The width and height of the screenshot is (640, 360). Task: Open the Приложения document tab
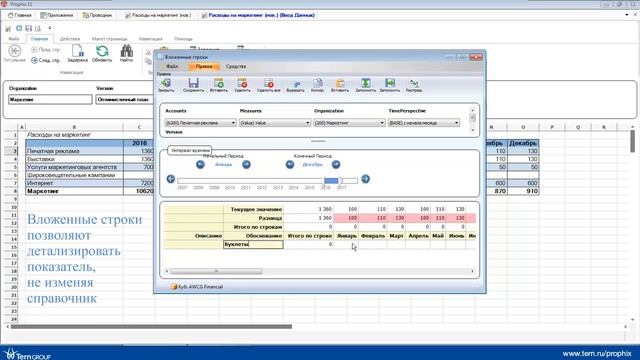[x=57, y=15]
